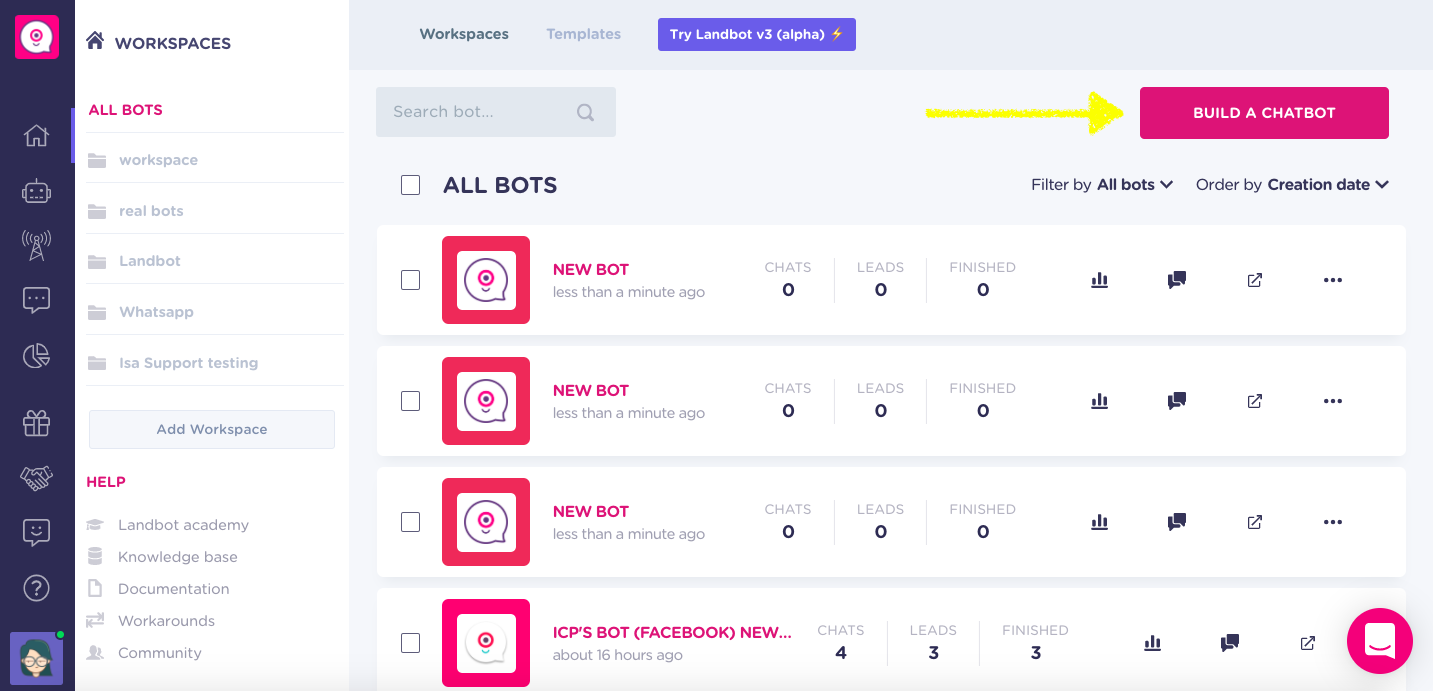Click the second NEW BOT title
Image resolution: width=1433 pixels, height=691 pixels.
coord(591,391)
